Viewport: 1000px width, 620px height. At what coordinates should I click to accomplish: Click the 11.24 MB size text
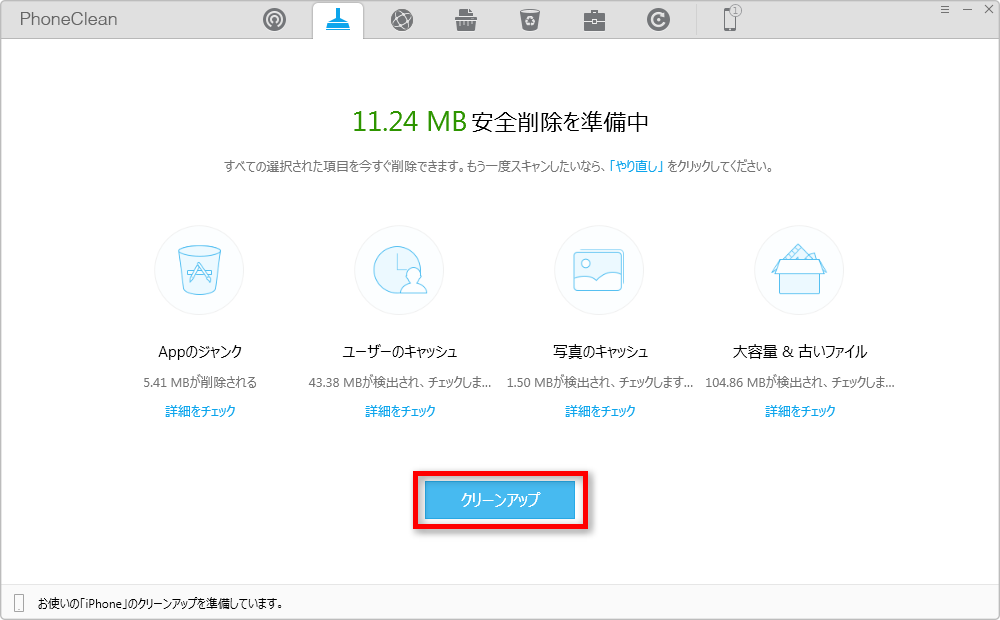click(409, 122)
